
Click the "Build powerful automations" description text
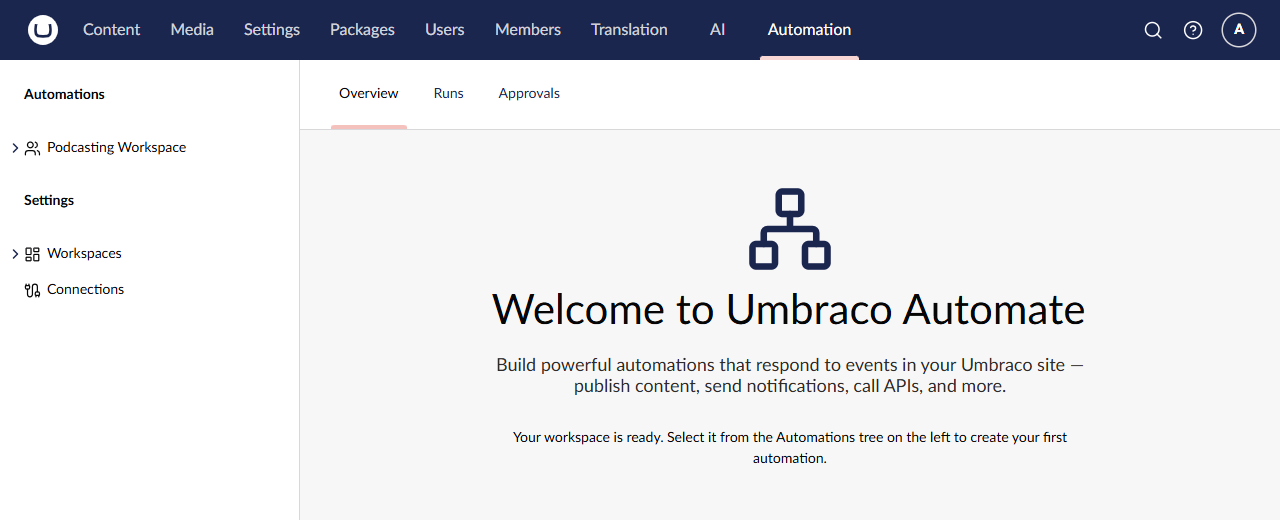pos(790,375)
